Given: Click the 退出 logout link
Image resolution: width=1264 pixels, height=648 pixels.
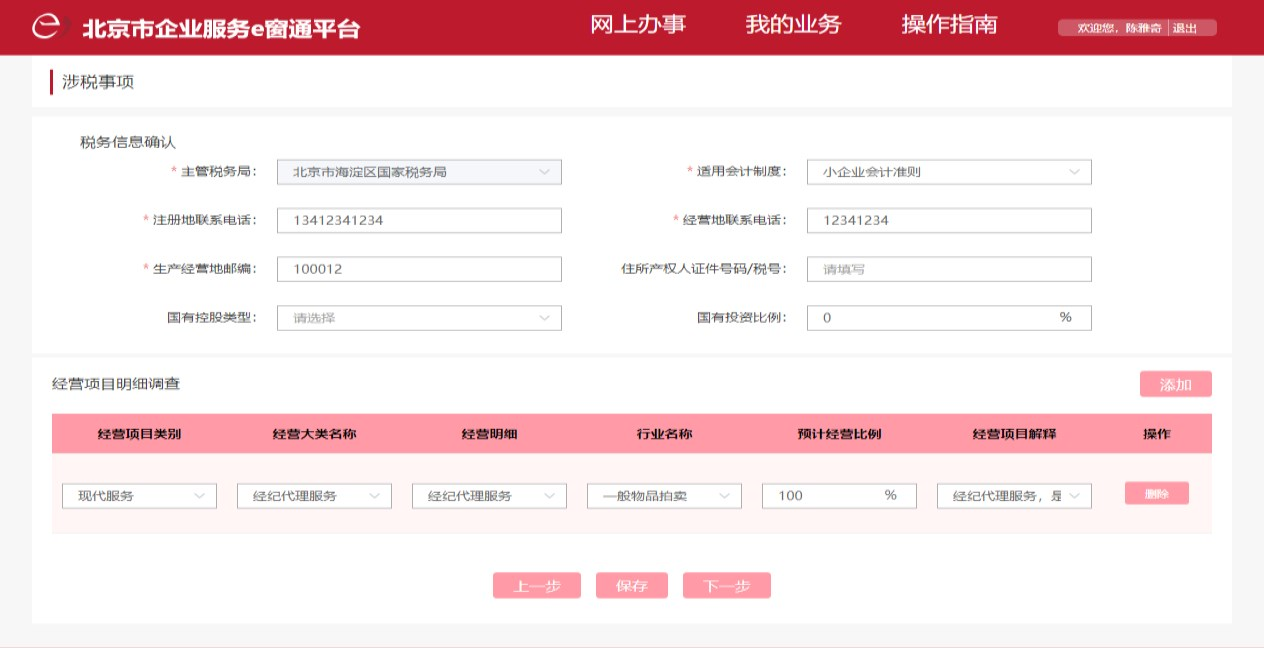Looking at the screenshot, I should tap(1185, 28).
